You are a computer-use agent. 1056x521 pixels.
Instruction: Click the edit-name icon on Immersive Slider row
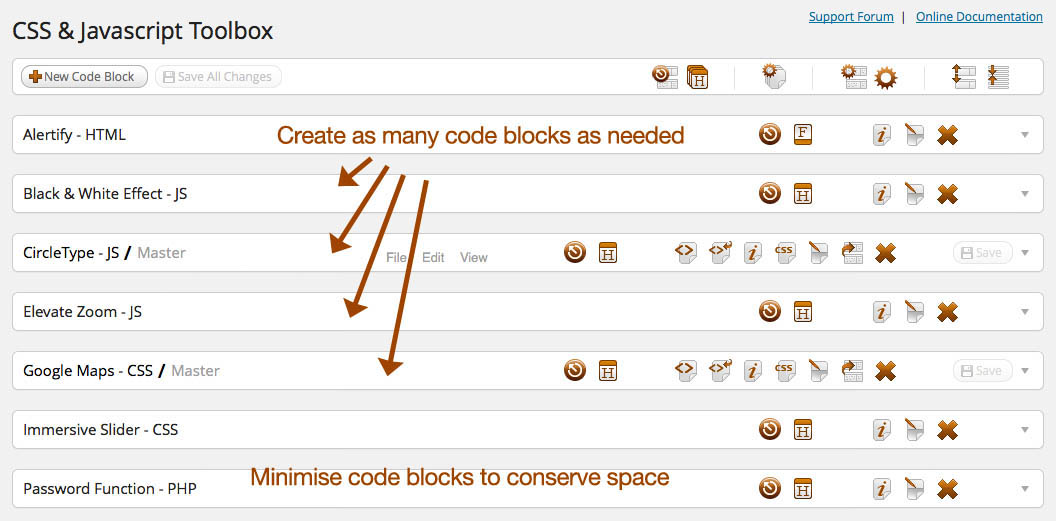pos(913,430)
